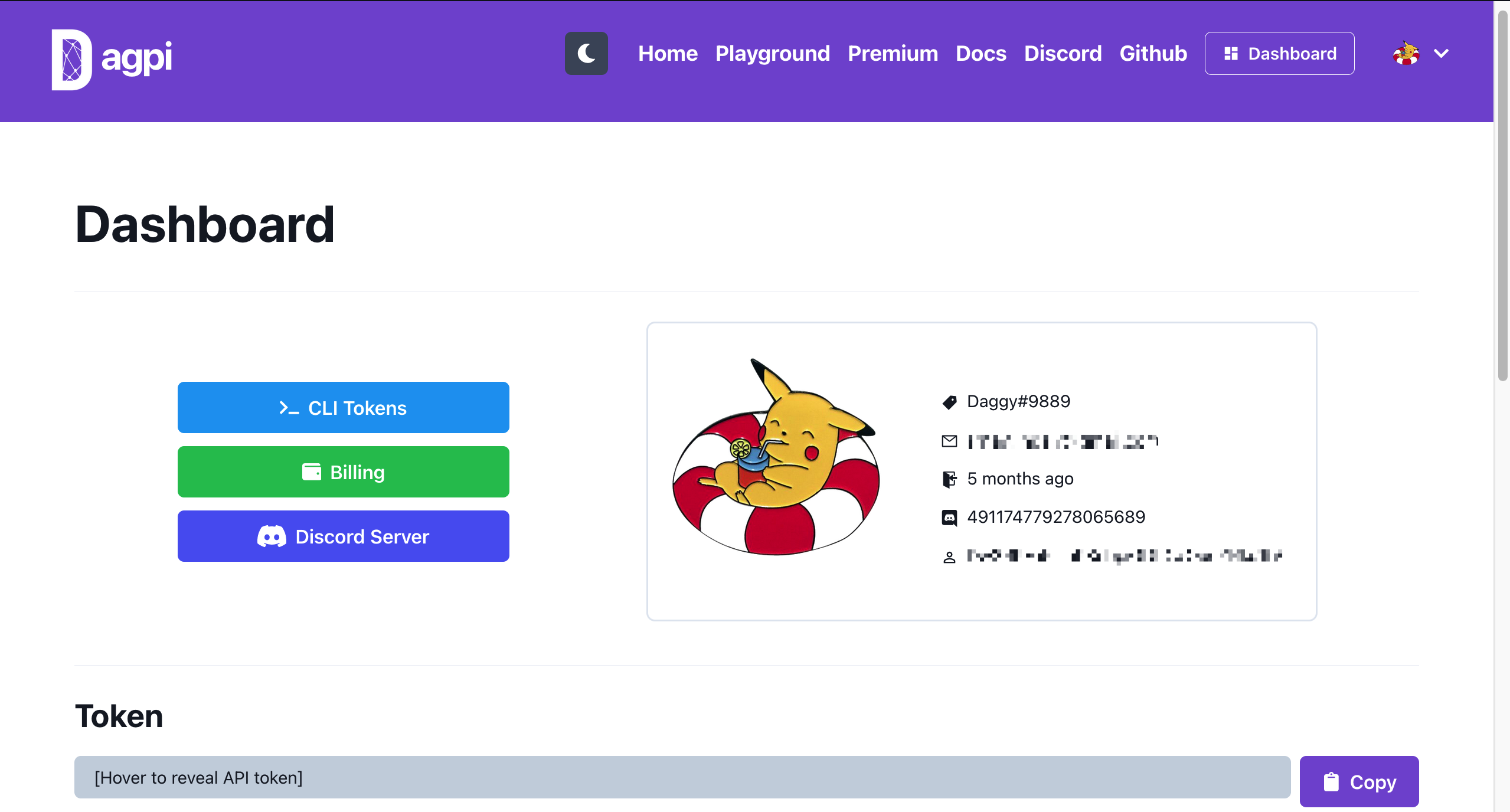The image size is (1510, 812).
Task: Go to the Premium page
Action: (893, 53)
